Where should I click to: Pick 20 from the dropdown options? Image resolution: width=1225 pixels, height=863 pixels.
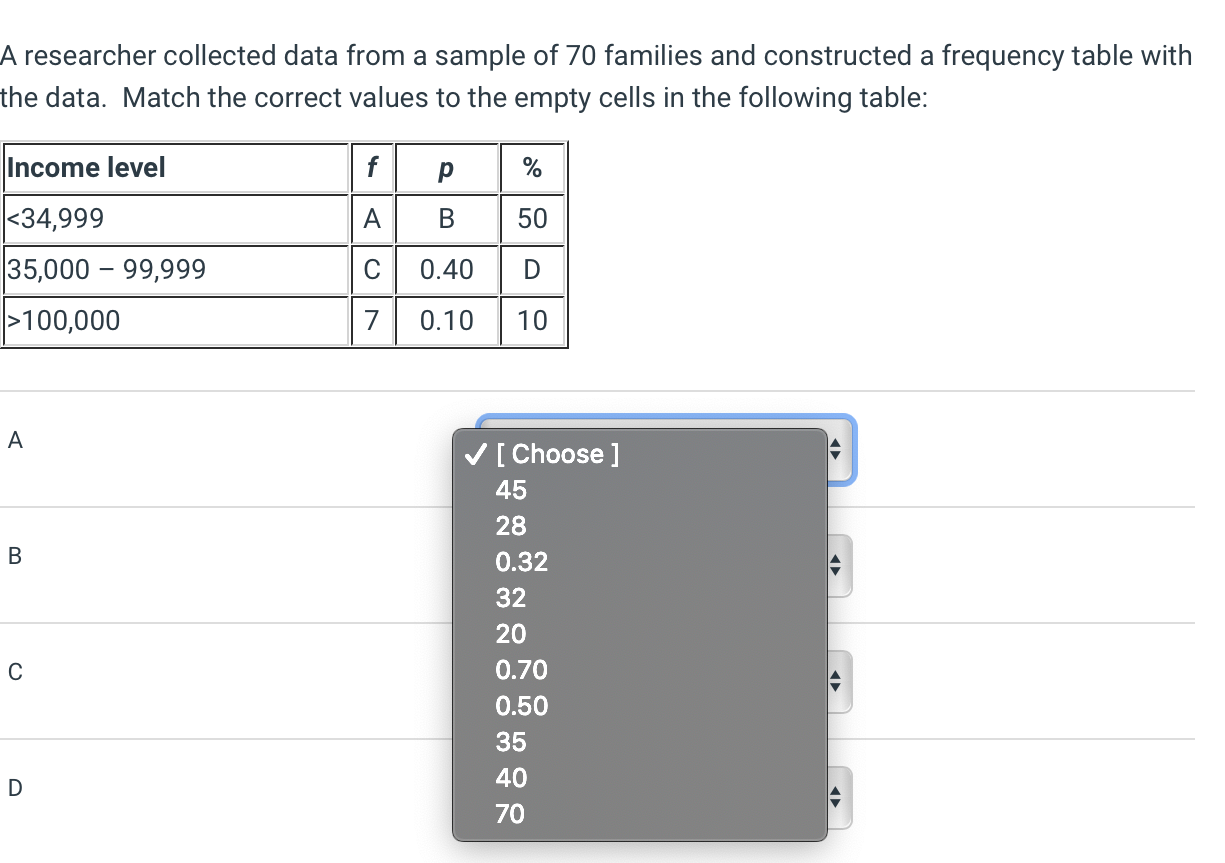coord(512,634)
